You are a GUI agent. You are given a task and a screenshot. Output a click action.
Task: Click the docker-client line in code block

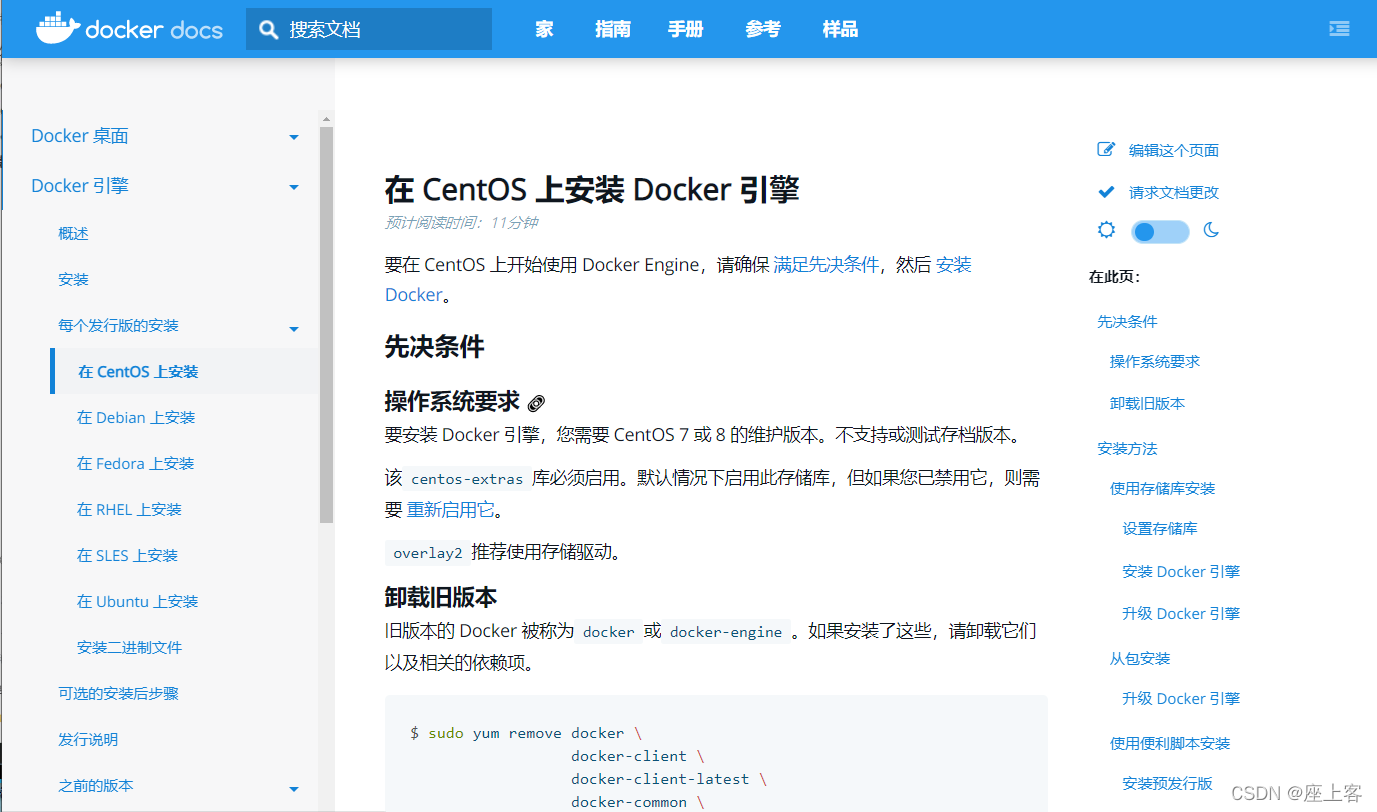[637, 756]
